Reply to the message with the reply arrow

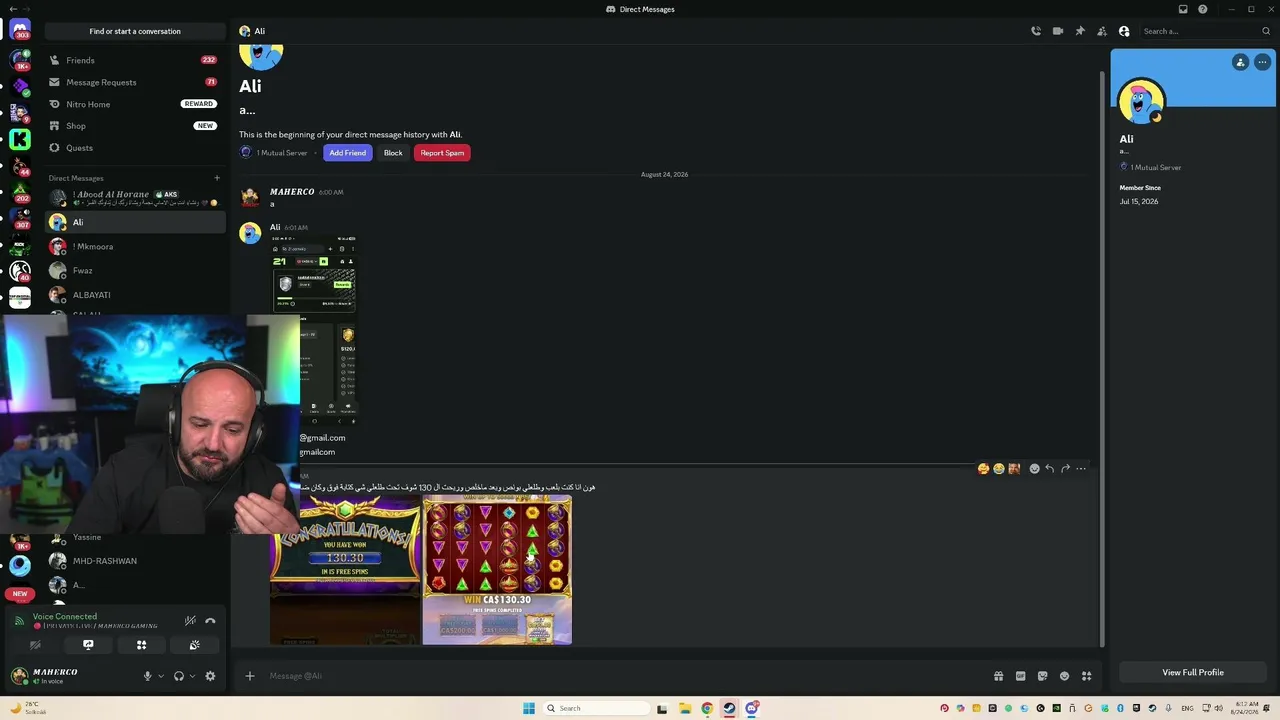[1049, 468]
